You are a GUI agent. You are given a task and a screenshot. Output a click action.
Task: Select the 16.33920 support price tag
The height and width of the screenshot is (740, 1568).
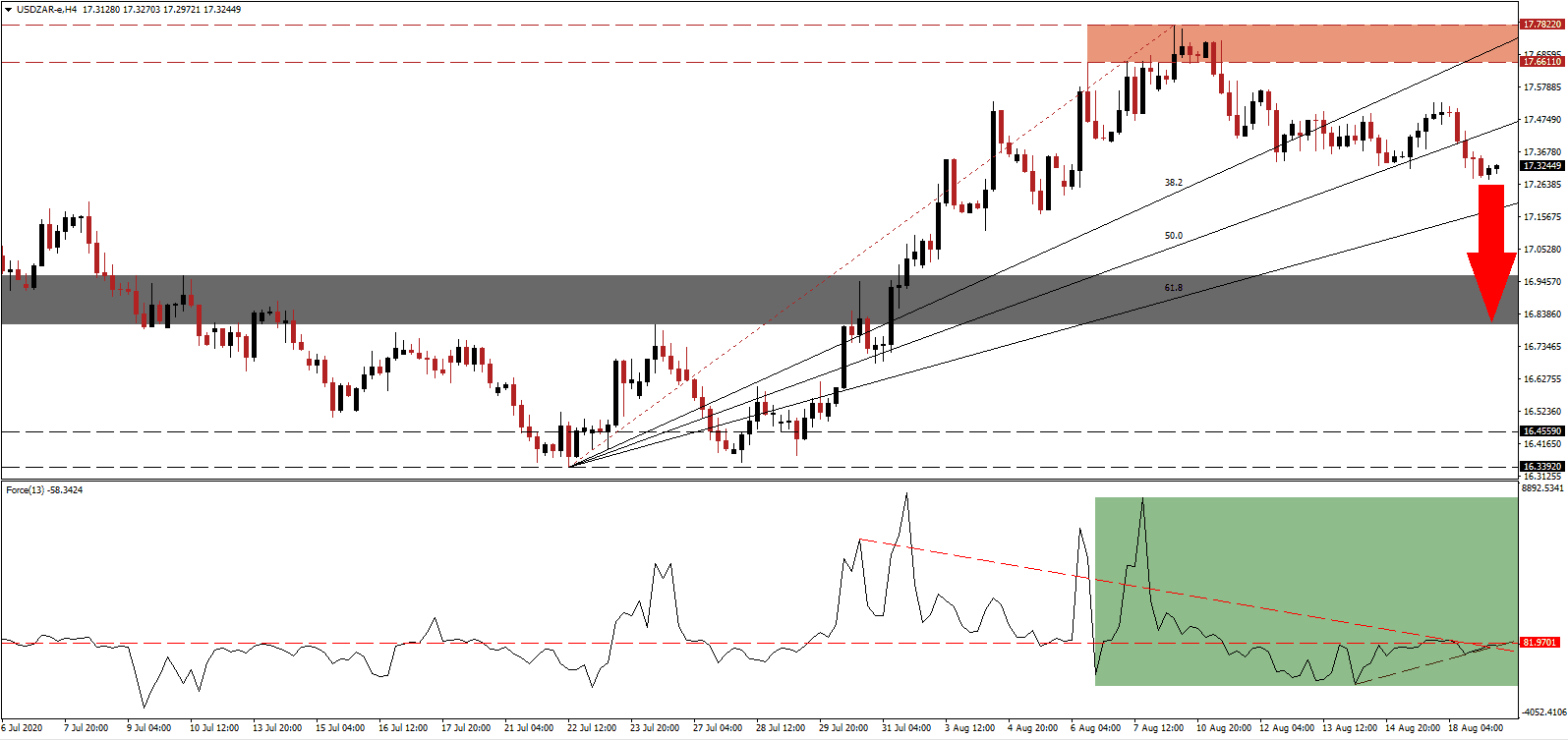(1540, 467)
